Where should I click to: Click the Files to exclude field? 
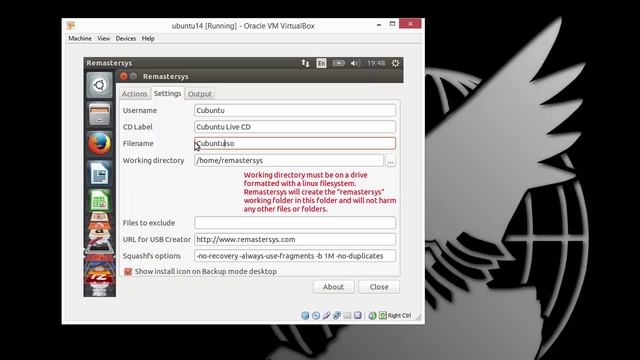click(x=295, y=223)
